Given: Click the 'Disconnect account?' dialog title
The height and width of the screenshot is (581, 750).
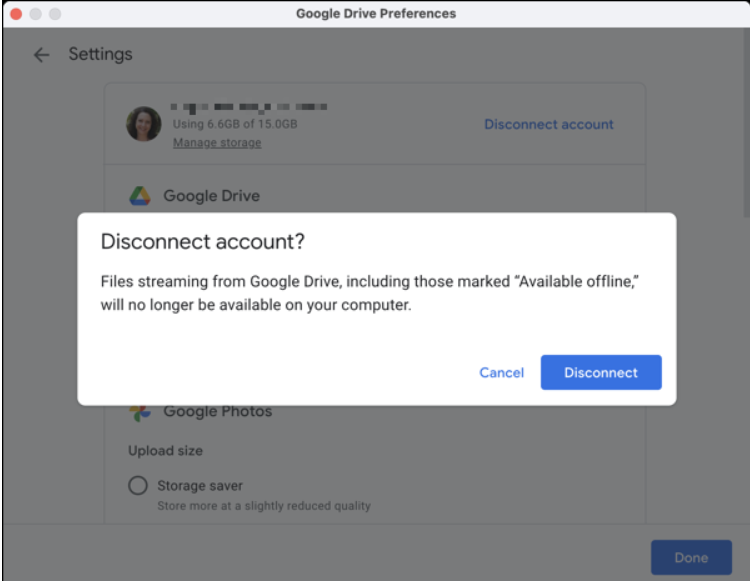Looking at the screenshot, I should click(202, 241).
